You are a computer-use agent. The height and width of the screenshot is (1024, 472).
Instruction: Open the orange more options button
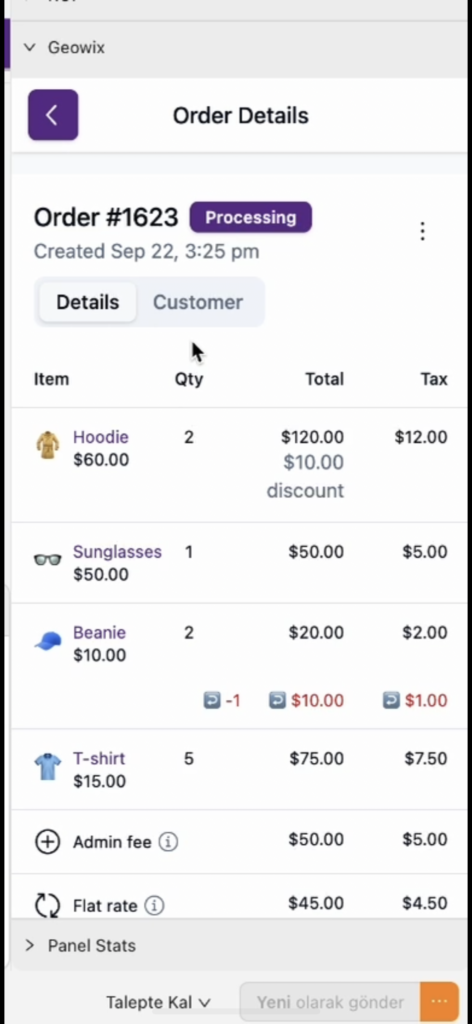[x=439, y=1002]
